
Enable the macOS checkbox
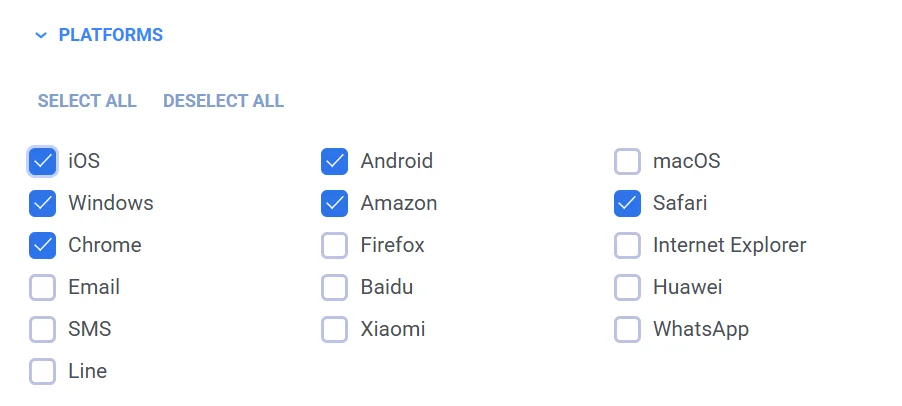627,161
